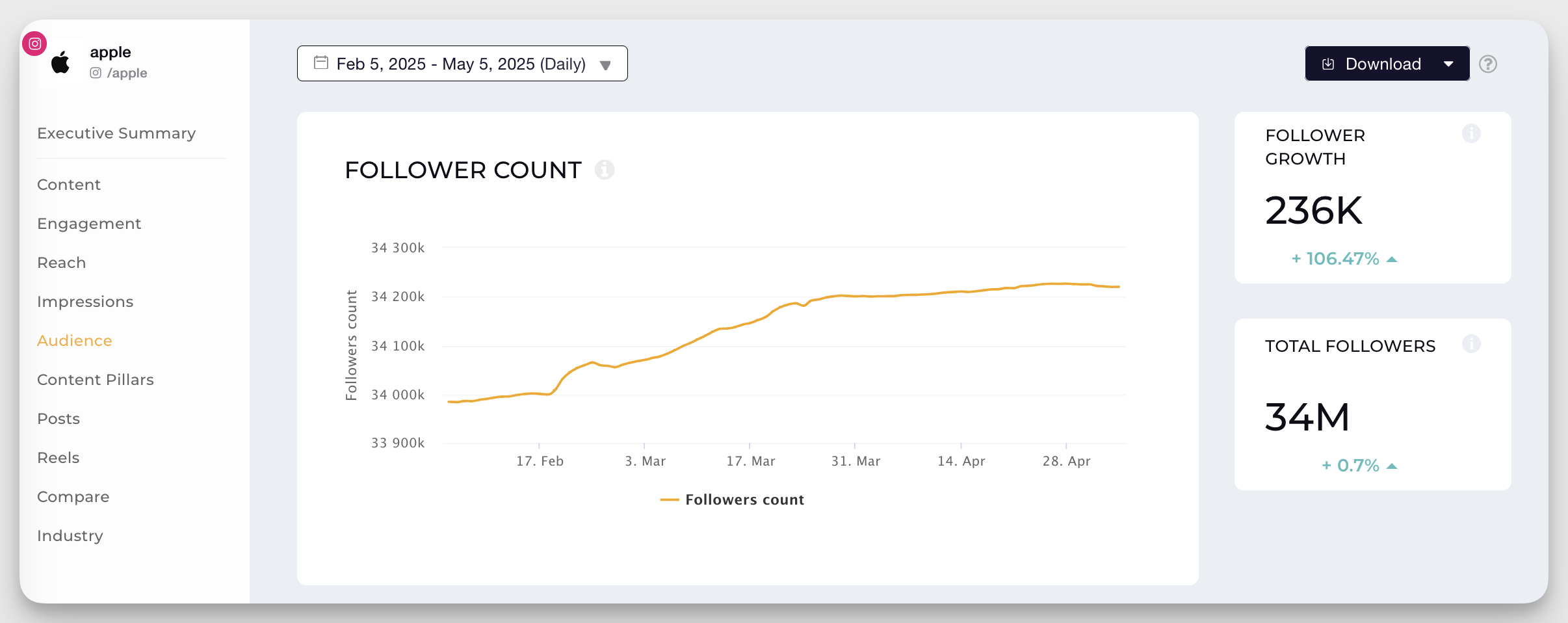Click the info icon on the Total Followers card
1568x623 pixels.
(x=1472, y=345)
